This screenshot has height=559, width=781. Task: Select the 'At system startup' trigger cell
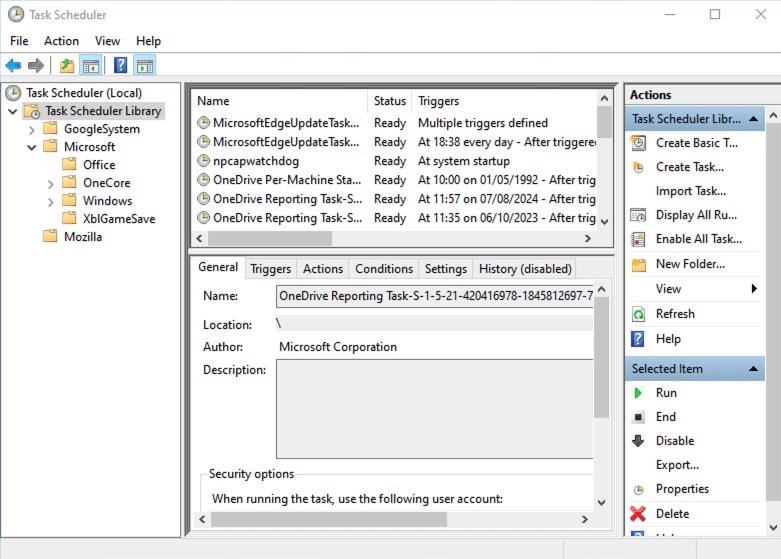click(464, 161)
